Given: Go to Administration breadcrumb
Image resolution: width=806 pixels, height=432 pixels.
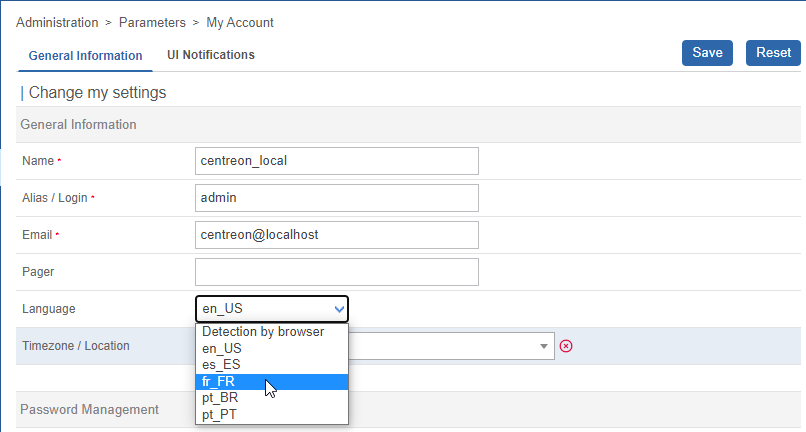Looking at the screenshot, I should tap(57, 22).
